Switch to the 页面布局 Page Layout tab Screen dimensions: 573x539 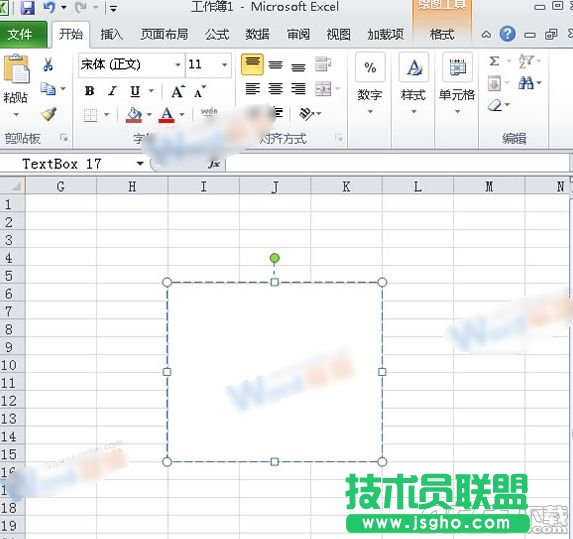point(164,35)
